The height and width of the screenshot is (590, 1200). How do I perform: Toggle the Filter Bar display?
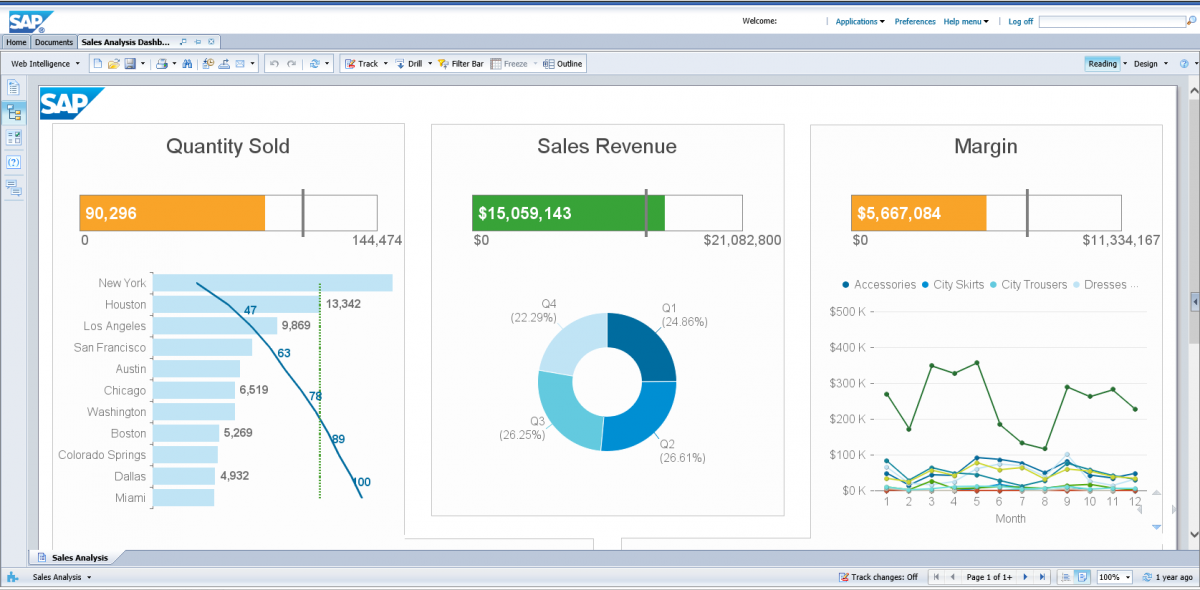pyautogui.click(x=460, y=64)
